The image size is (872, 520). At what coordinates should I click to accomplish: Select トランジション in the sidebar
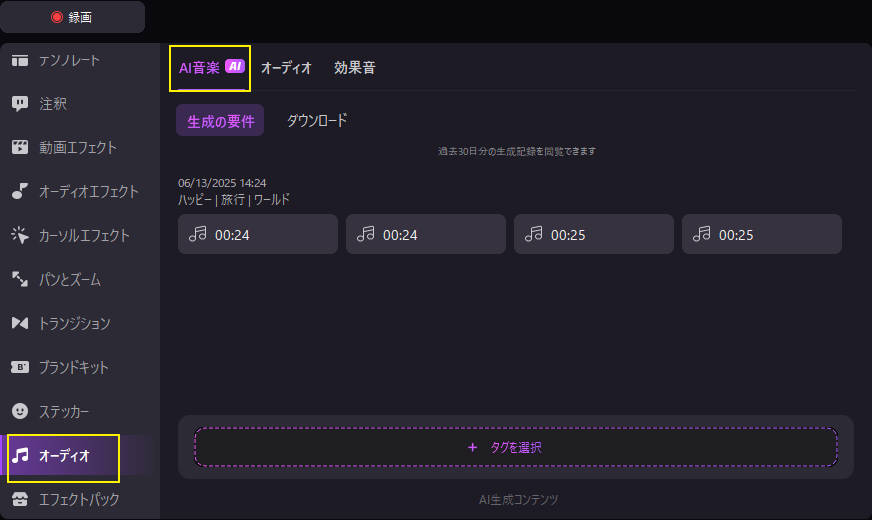click(75, 323)
